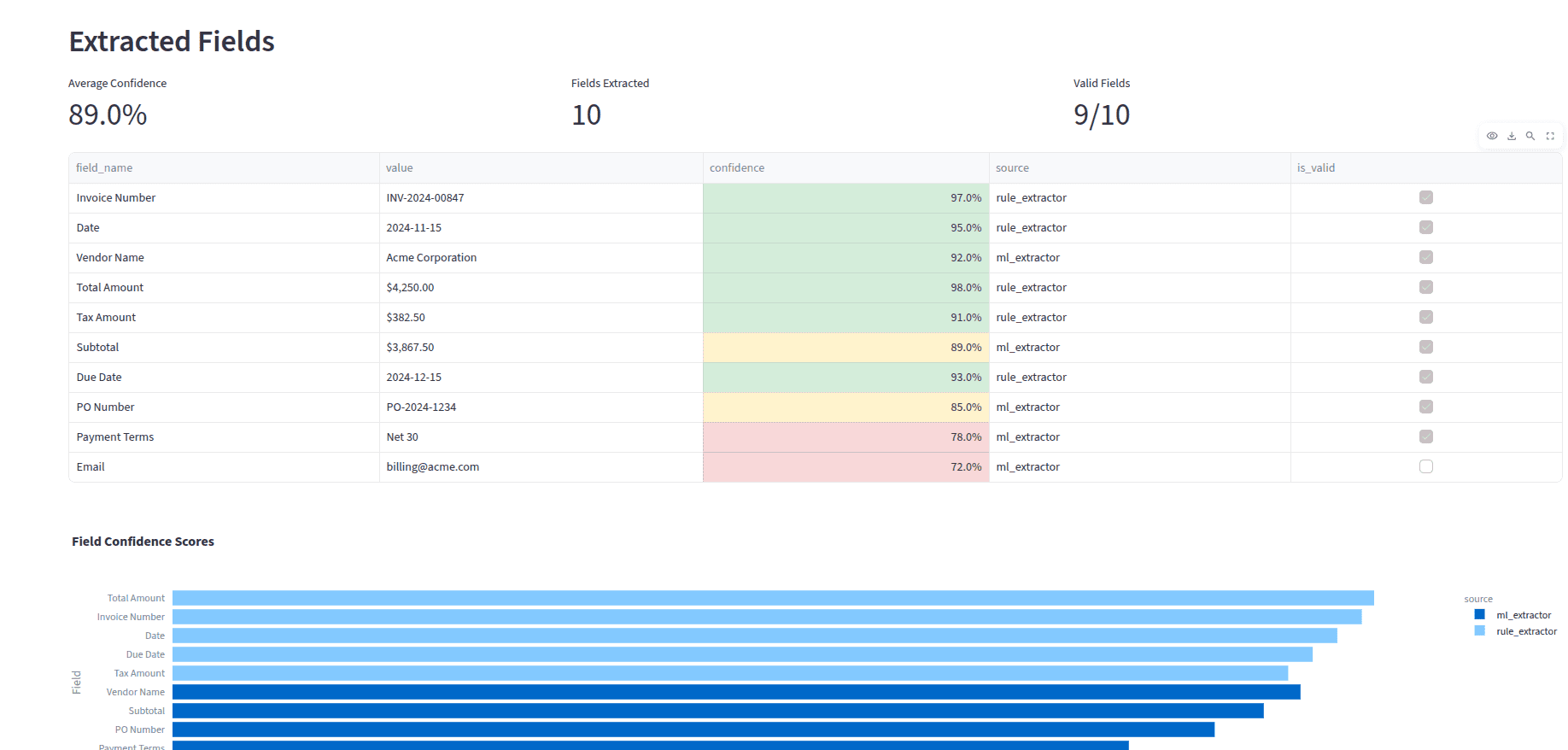Select the is_valid column header

pos(1425,168)
